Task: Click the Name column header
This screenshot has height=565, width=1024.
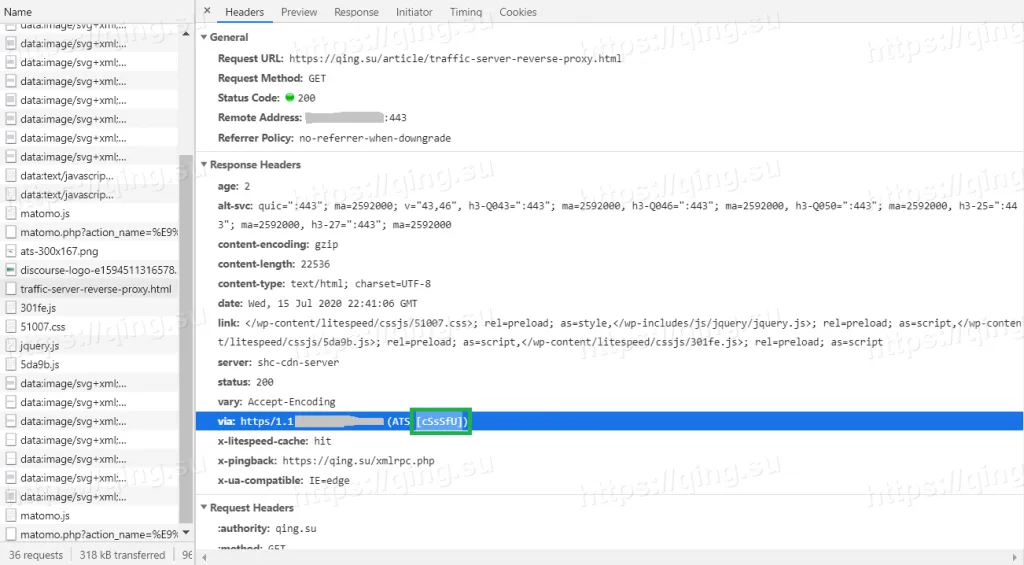Action: coord(18,12)
